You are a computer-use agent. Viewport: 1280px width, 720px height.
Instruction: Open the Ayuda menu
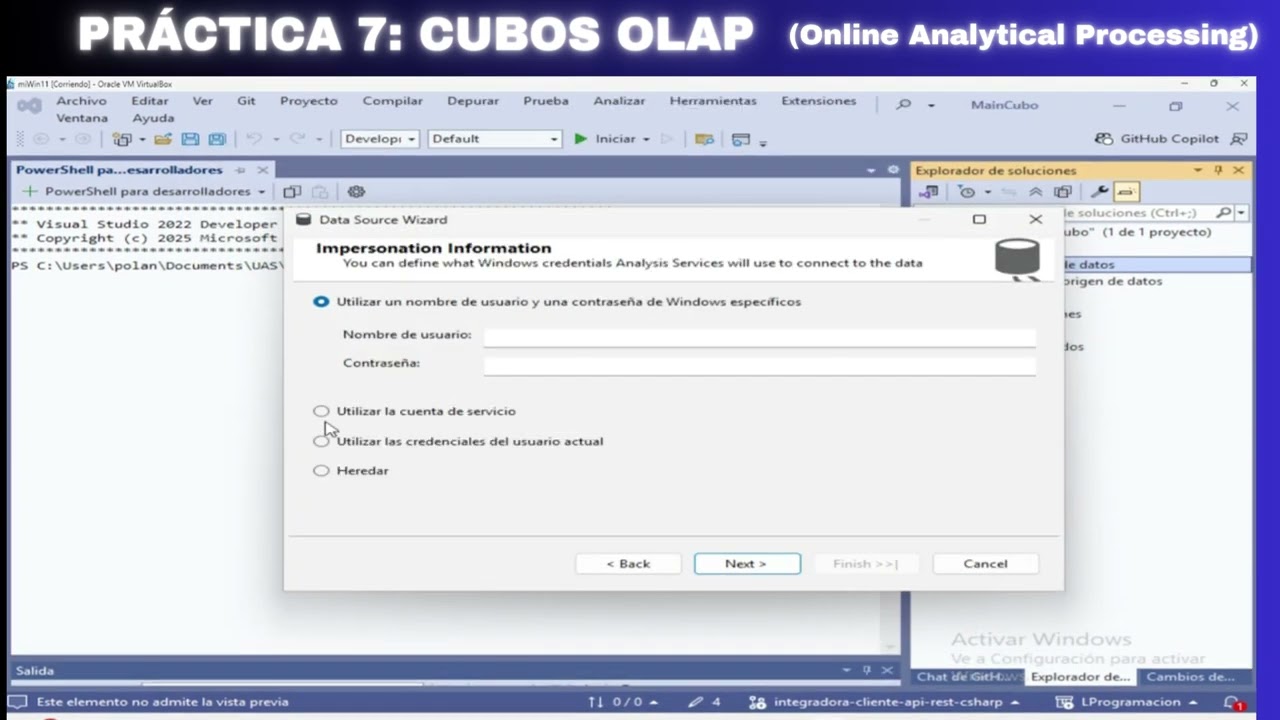click(x=153, y=118)
